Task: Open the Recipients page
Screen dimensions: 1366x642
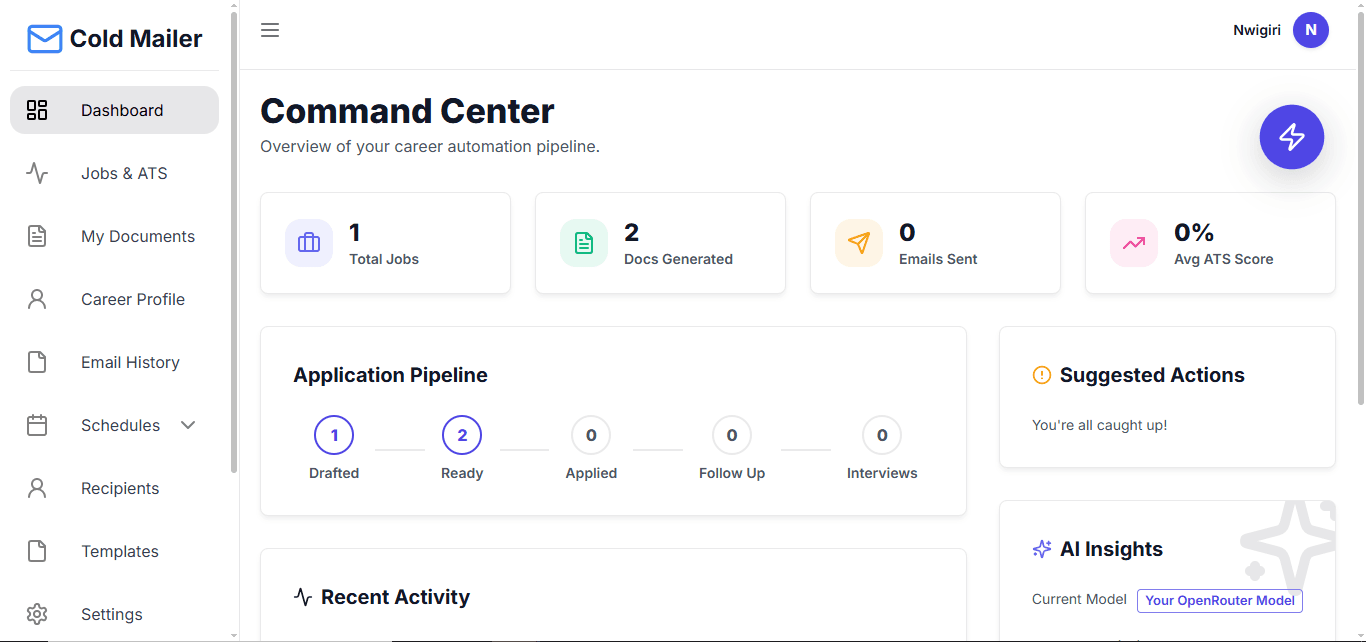Action: click(x=114, y=488)
